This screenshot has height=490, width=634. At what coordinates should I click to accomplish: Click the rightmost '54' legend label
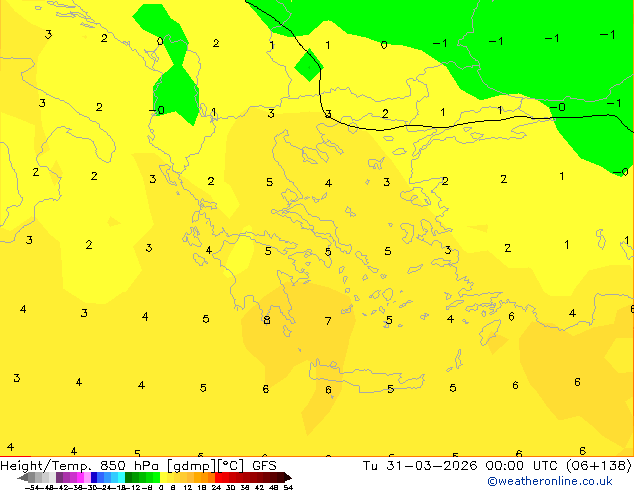tap(288, 487)
